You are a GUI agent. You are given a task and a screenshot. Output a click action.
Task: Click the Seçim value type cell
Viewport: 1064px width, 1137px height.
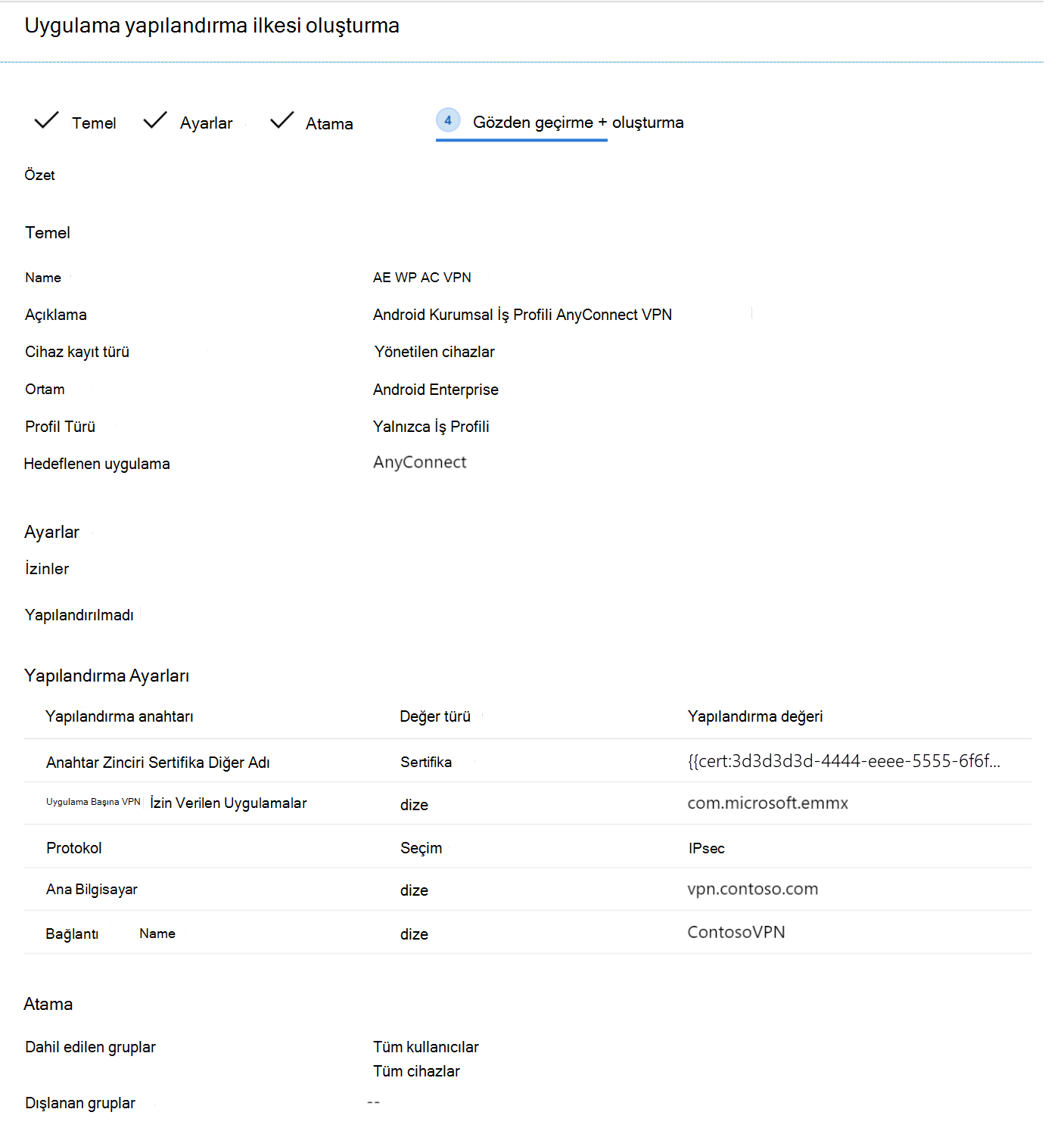pyautogui.click(x=421, y=848)
